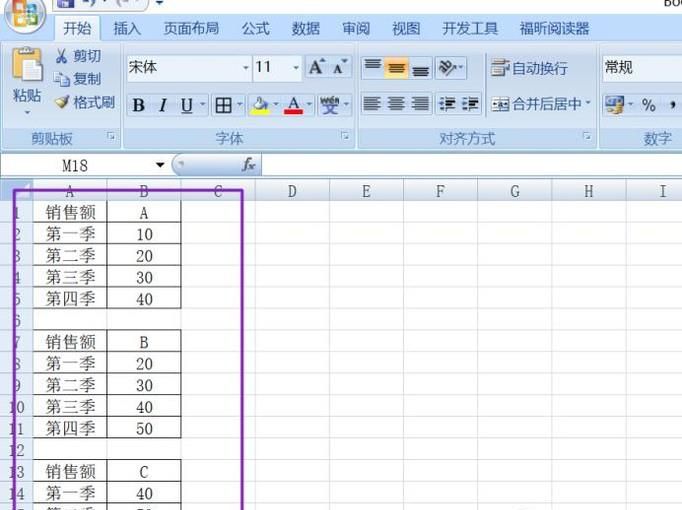Open the phonetic guide wén icon
The image size is (682, 510).
[330, 105]
